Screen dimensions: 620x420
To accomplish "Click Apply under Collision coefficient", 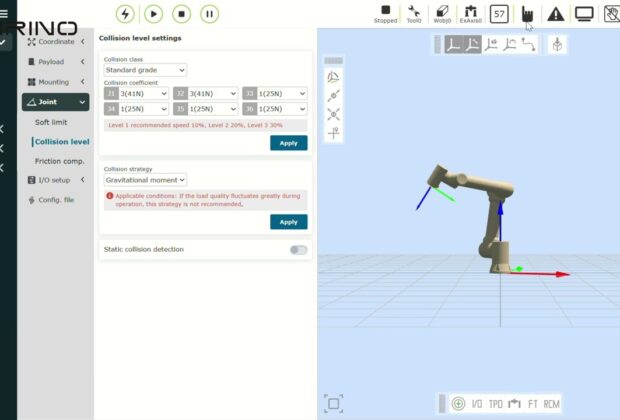I will 288,143.
